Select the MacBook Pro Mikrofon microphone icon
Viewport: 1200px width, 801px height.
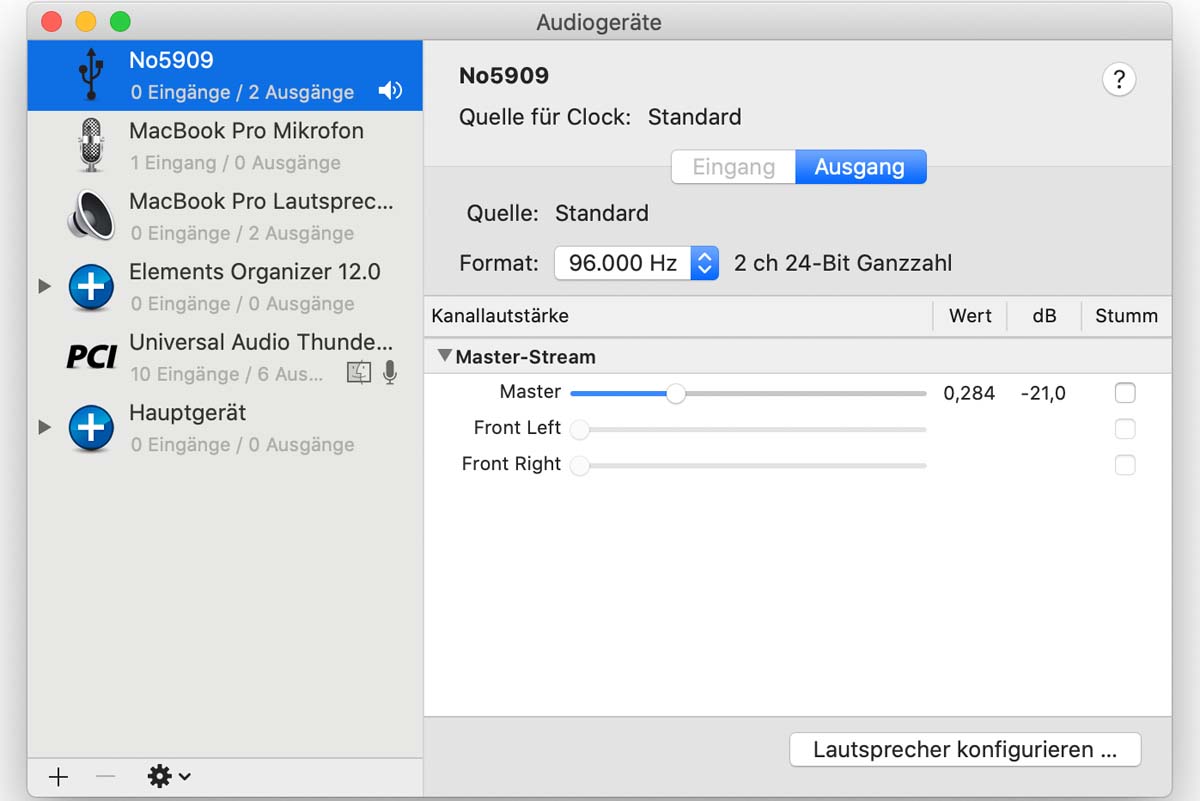[x=91, y=146]
